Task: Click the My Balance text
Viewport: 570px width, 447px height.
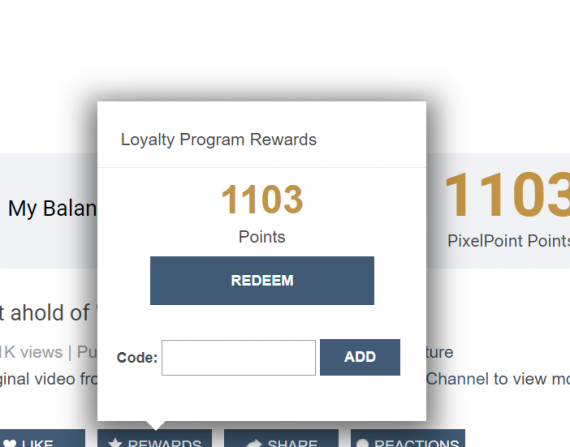Action: [x=52, y=208]
